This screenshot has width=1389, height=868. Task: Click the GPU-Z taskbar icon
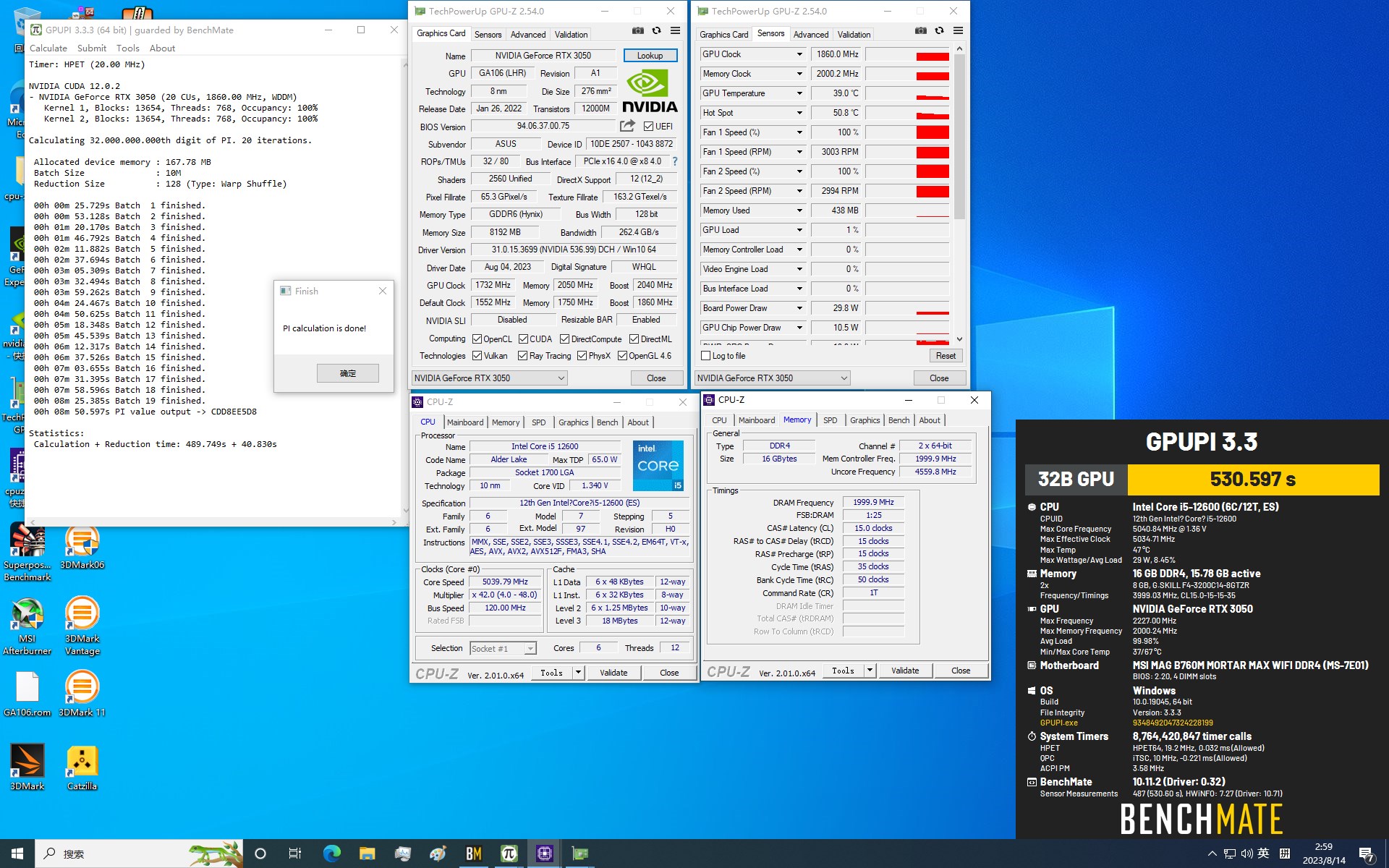tap(580, 854)
